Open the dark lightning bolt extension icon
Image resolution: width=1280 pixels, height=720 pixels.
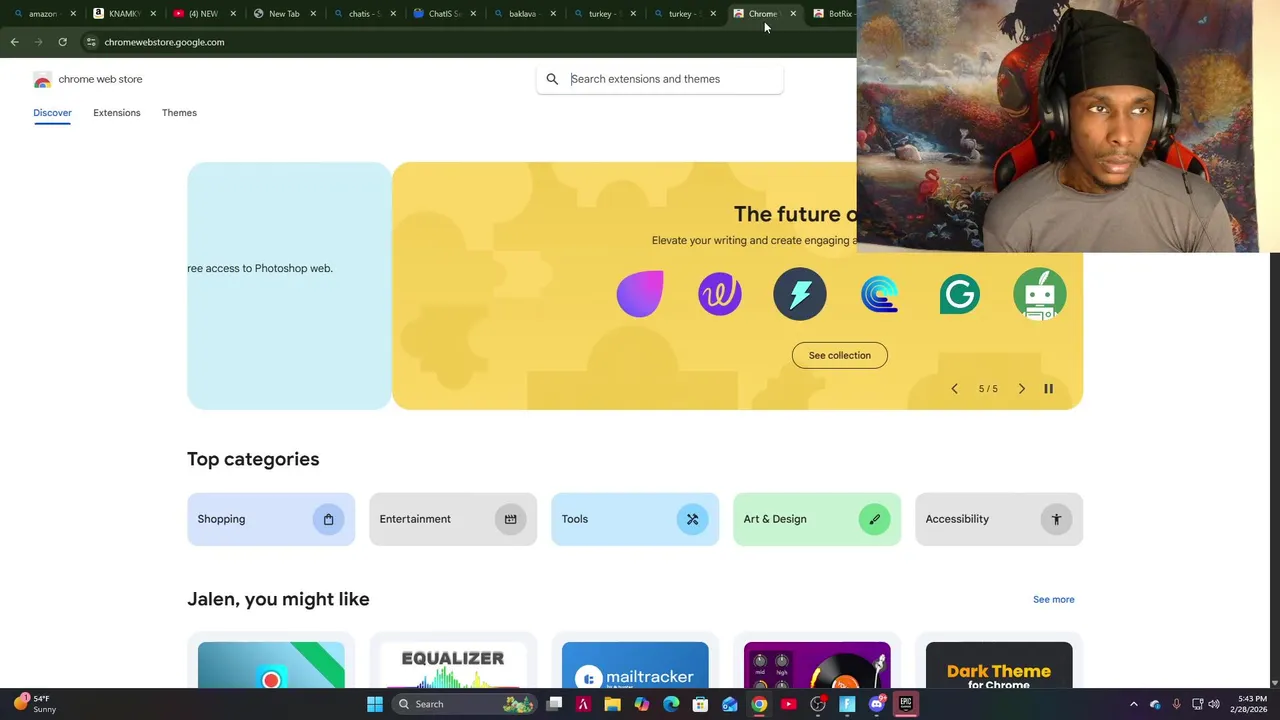tap(800, 294)
